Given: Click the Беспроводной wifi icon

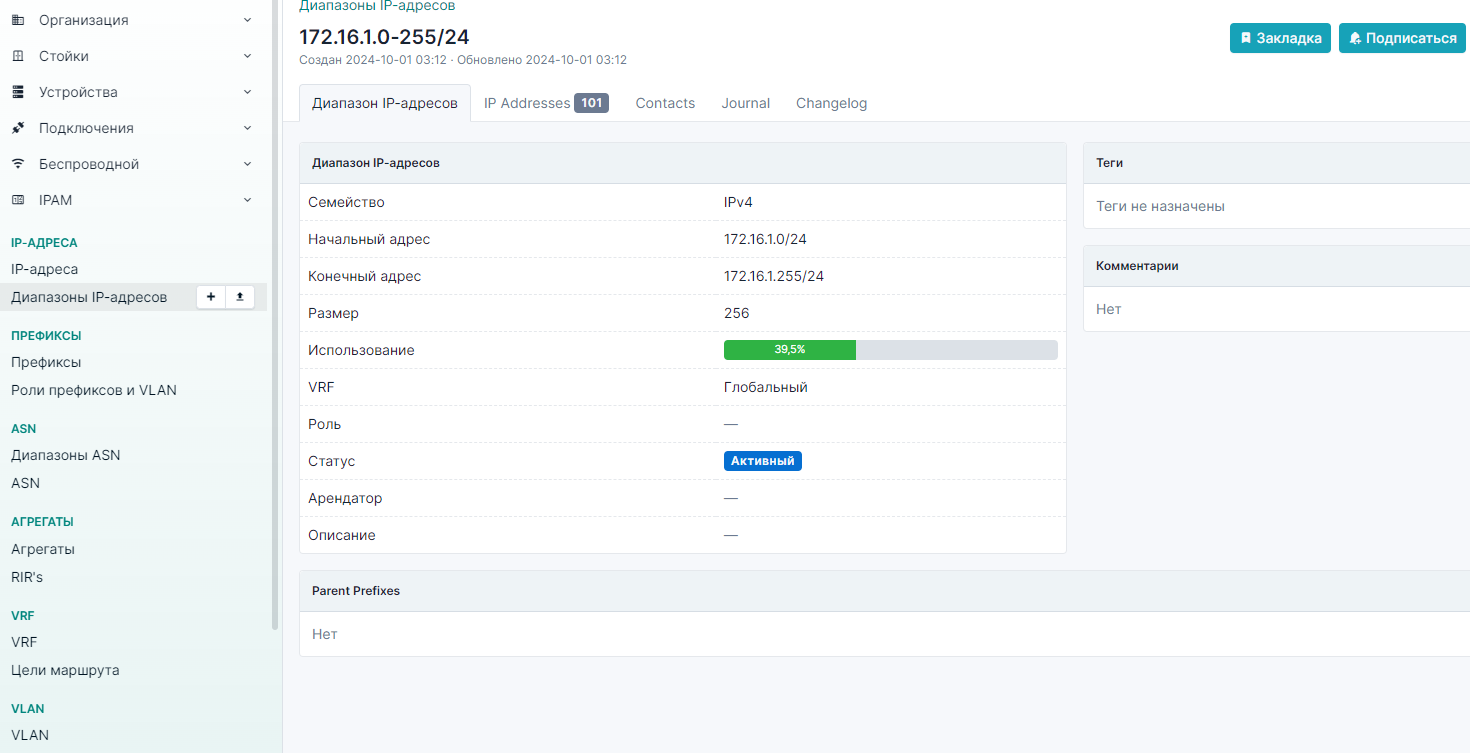Looking at the screenshot, I should click(x=18, y=164).
